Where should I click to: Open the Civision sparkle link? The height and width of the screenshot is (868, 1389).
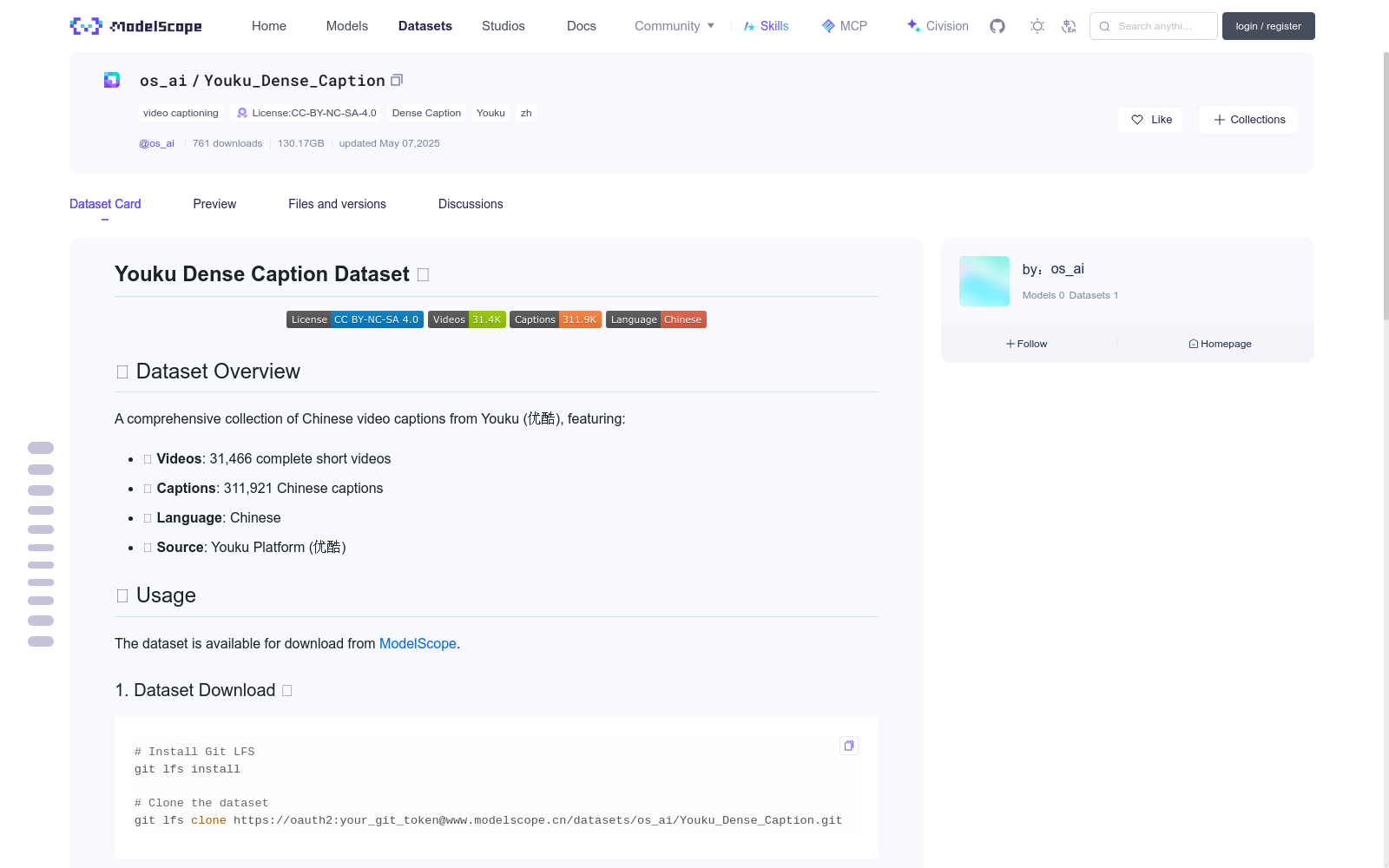tap(938, 26)
